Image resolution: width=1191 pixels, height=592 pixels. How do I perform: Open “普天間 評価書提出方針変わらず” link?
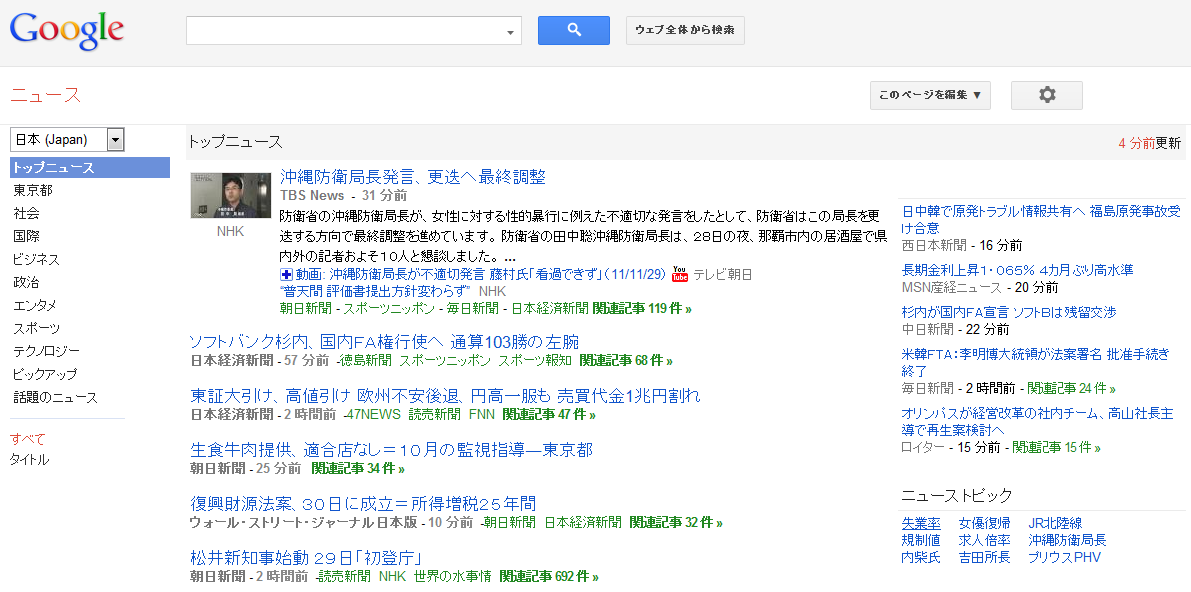[376, 291]
